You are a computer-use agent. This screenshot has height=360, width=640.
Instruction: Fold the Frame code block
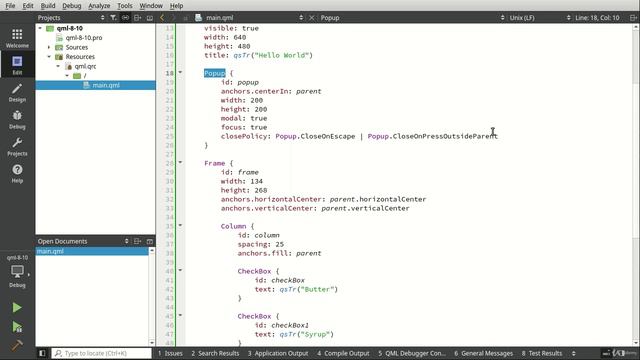pos(180,162)
